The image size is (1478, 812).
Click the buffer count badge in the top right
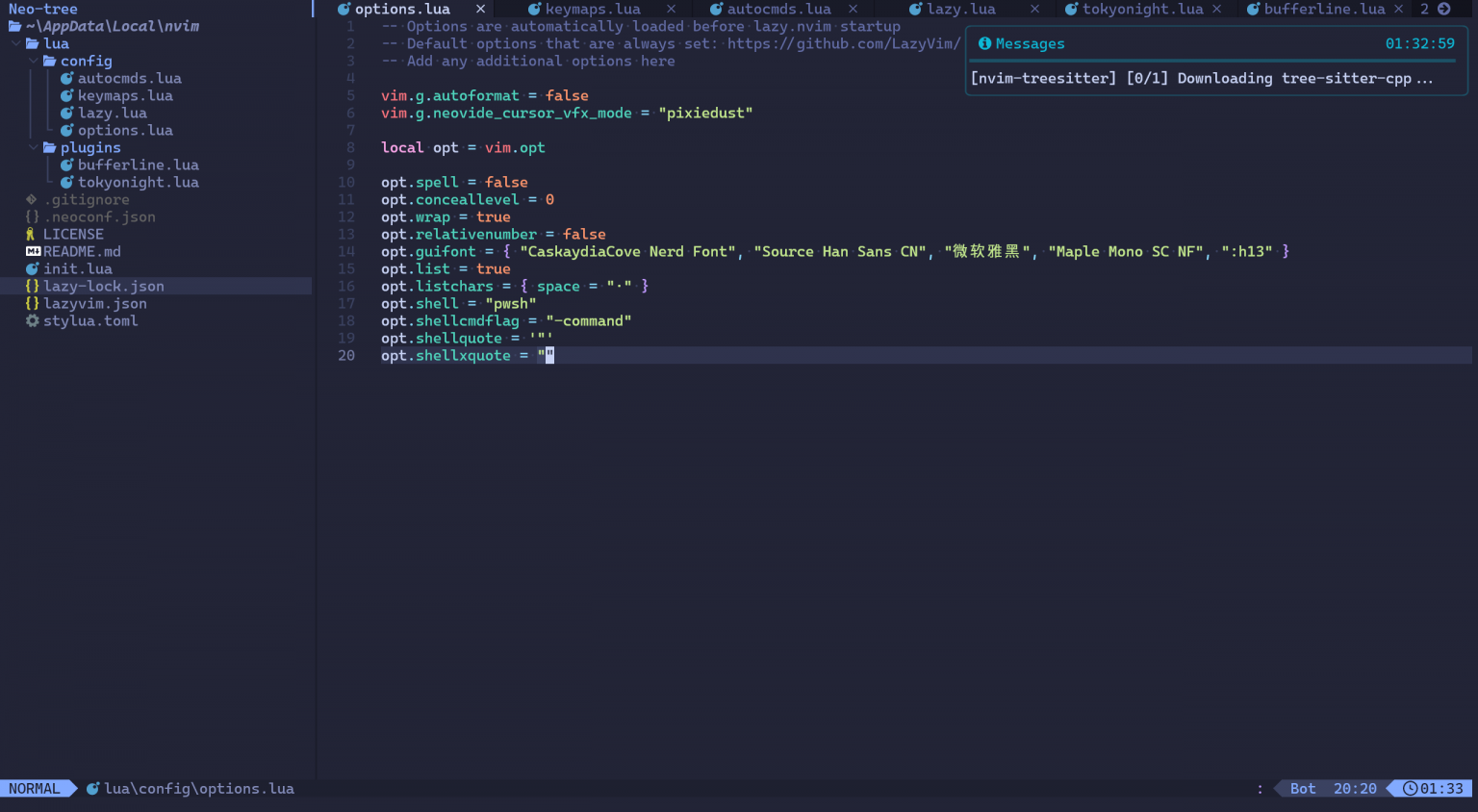(1425, 9)
